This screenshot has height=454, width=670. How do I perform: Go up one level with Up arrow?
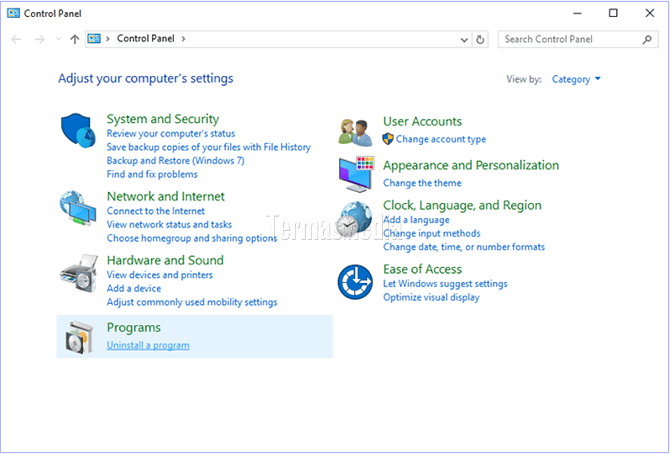(x=75, y=39)
